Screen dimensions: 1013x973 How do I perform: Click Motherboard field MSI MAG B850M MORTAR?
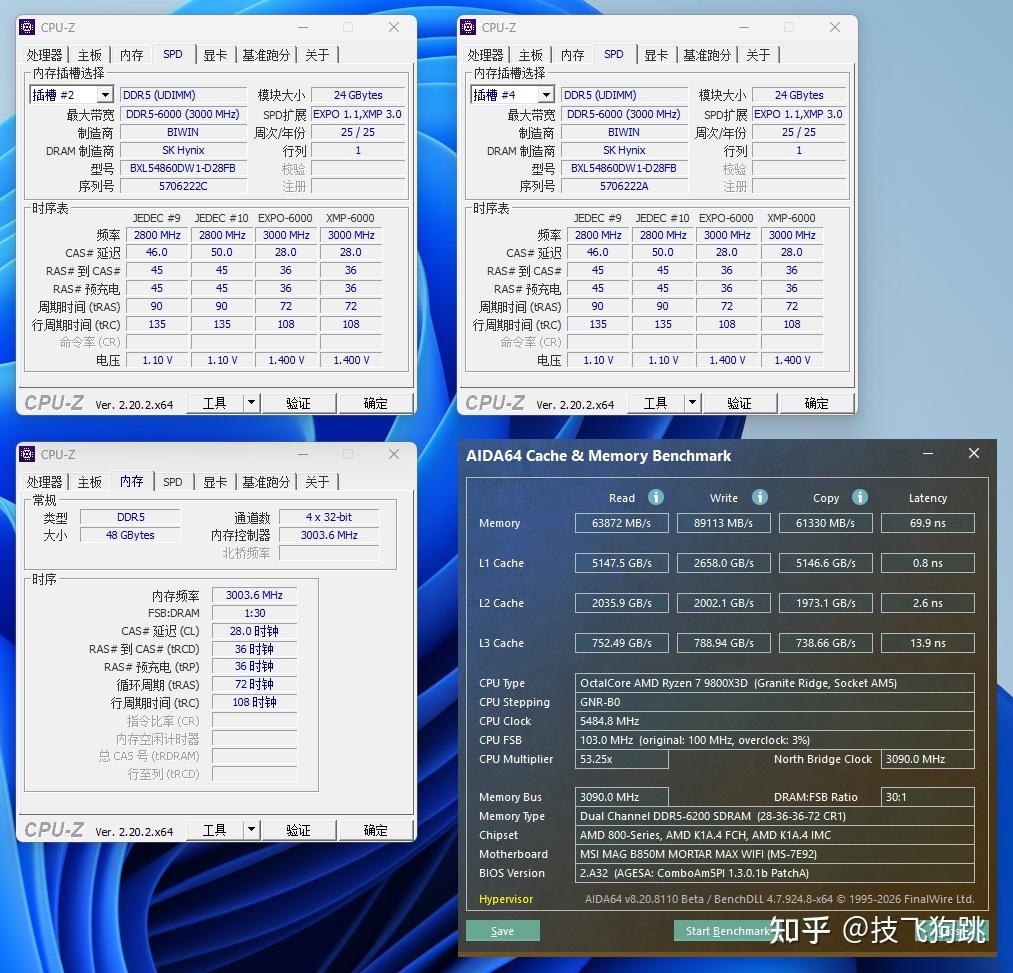(x=775, y=854)
